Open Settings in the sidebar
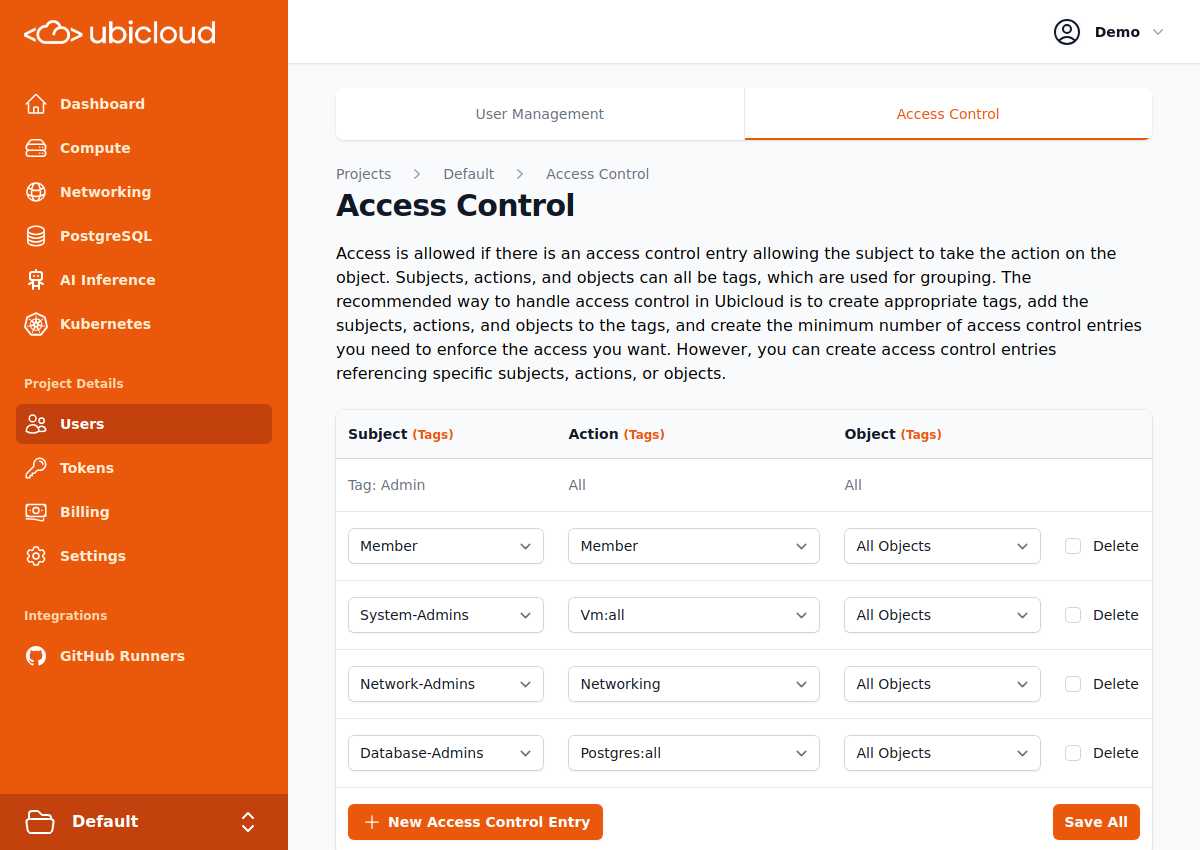This screenshot has width=1200, height=850. click(x=144, y=556)
